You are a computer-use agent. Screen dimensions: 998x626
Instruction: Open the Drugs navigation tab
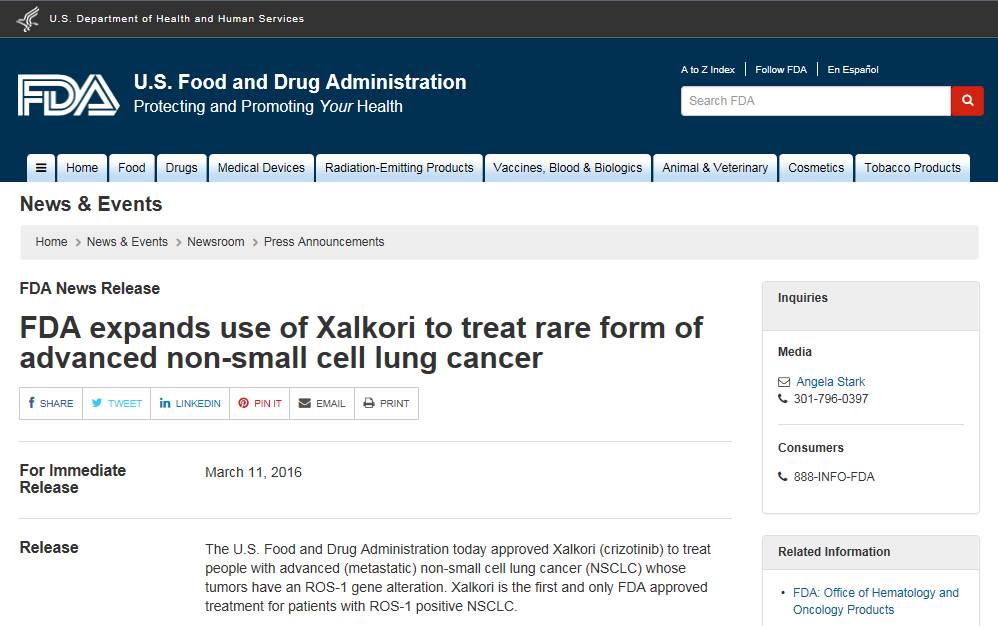pos(181,168)
